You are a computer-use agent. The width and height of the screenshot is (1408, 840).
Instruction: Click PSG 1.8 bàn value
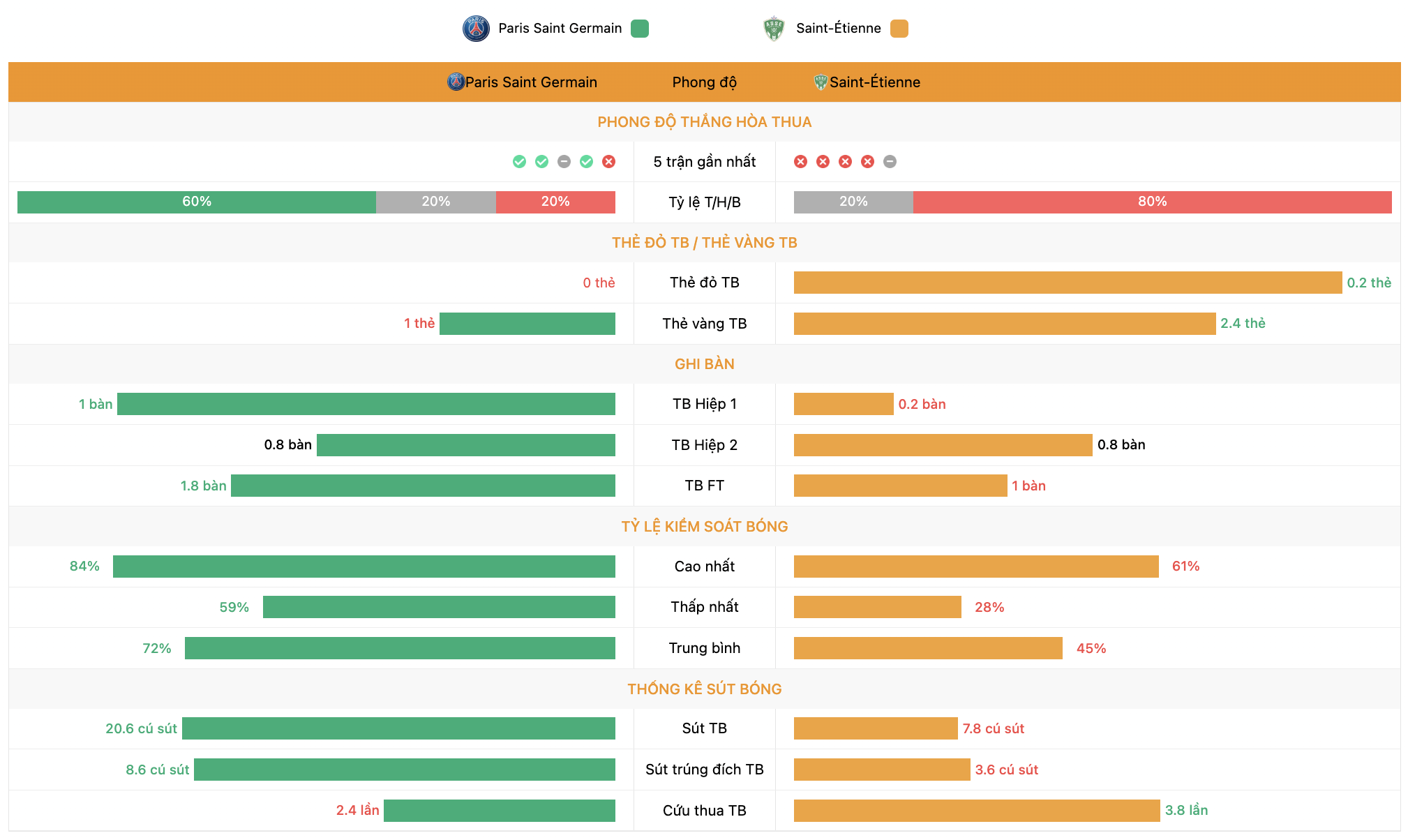(203, 486)
